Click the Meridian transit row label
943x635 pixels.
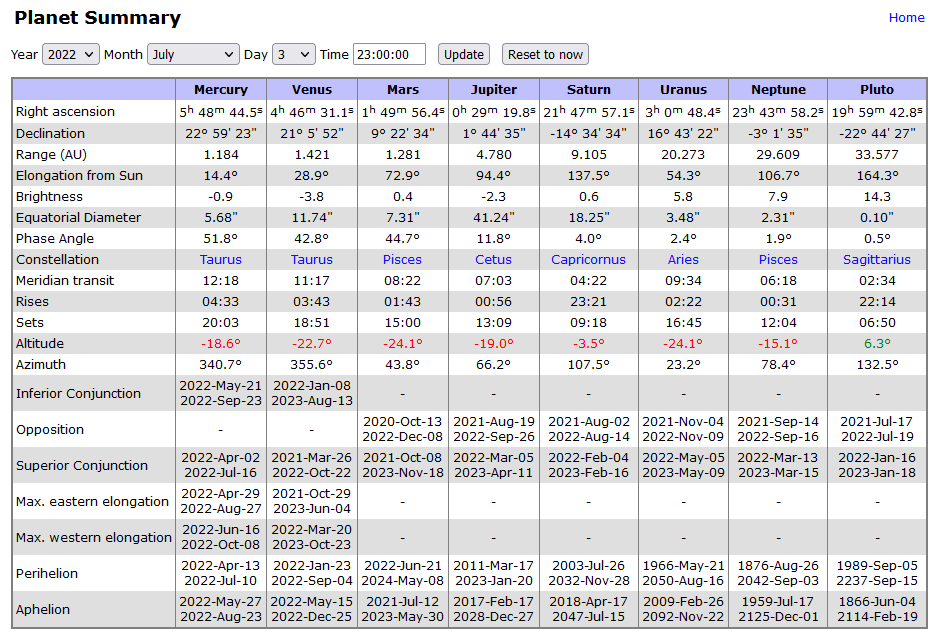point(65,280)
